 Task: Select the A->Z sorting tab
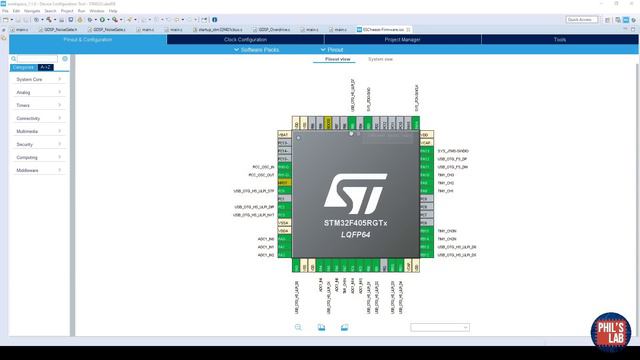pyautogui.click(x=46, y=67)
